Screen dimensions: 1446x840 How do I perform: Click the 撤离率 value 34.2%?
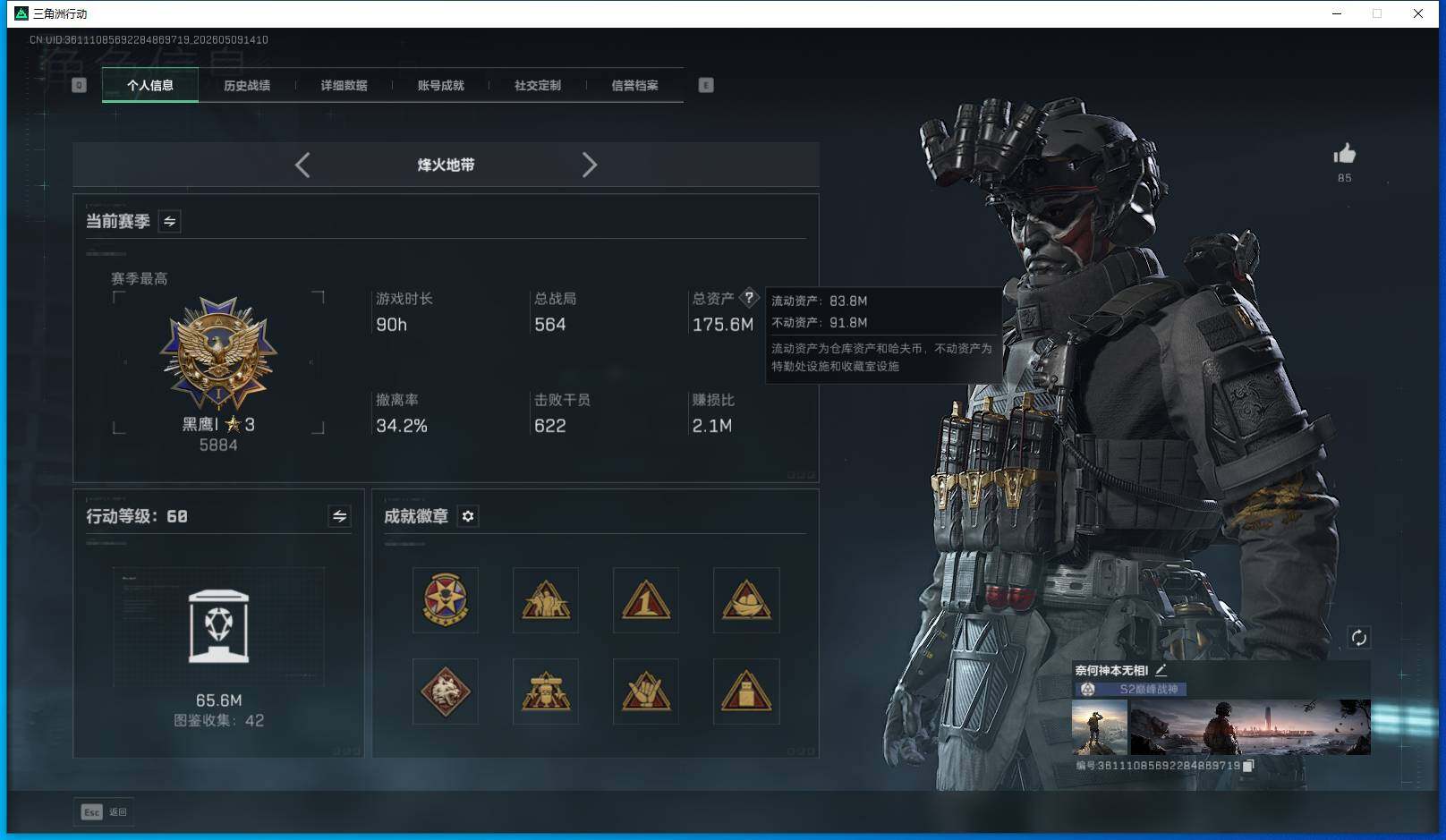(x=402, y=426)
